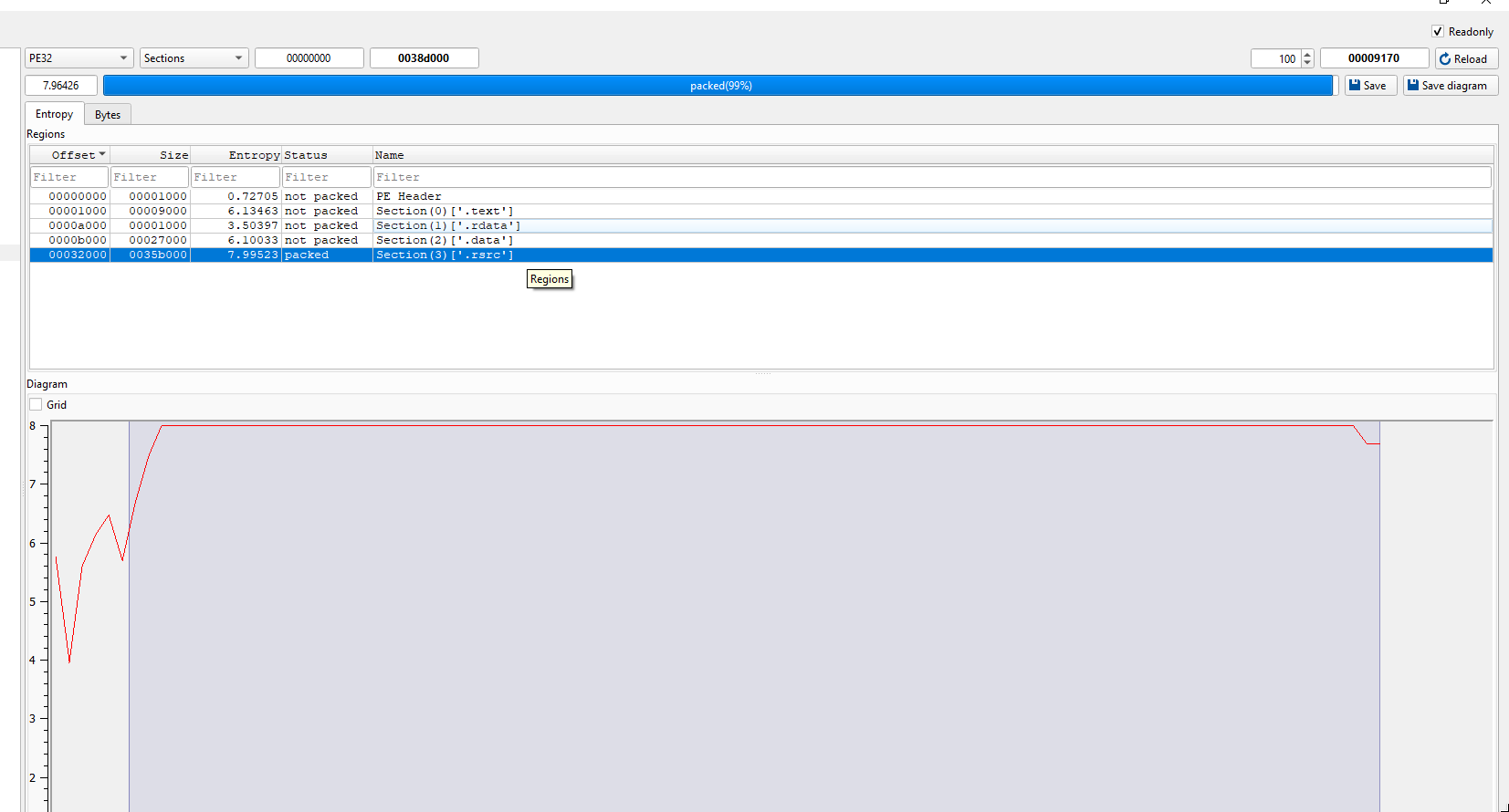
Task: Increase the count value with up arrow
Action: [1307, 54]
